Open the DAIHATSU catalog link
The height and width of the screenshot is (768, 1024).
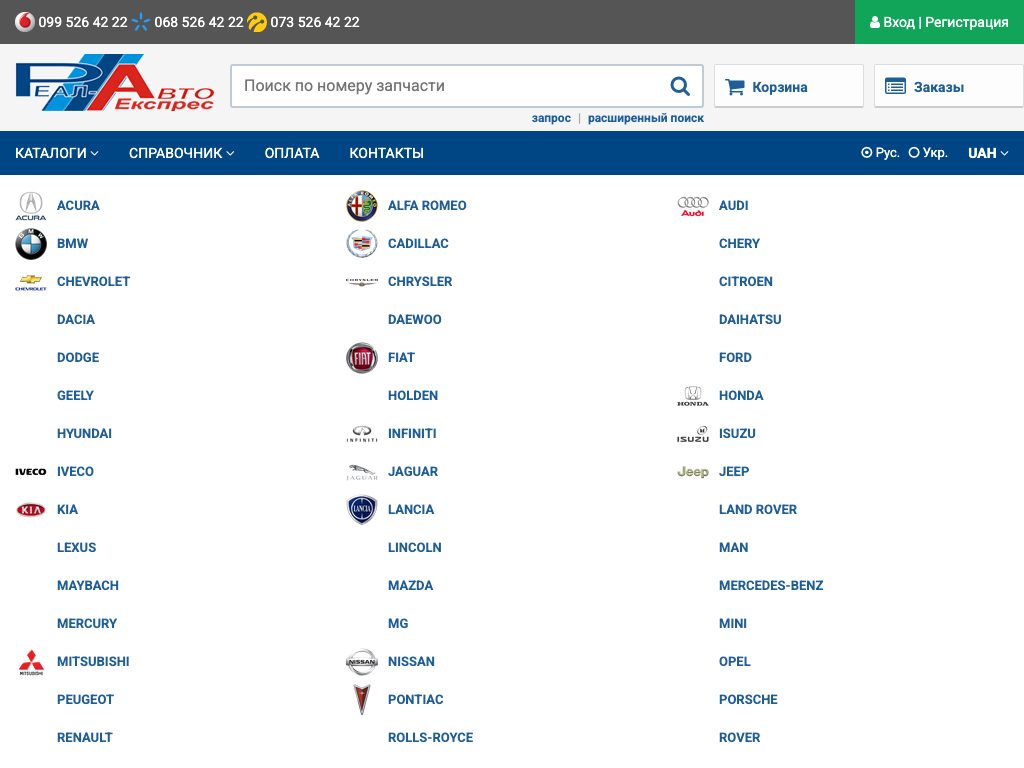pyautogui.click(x=750, y=319)
